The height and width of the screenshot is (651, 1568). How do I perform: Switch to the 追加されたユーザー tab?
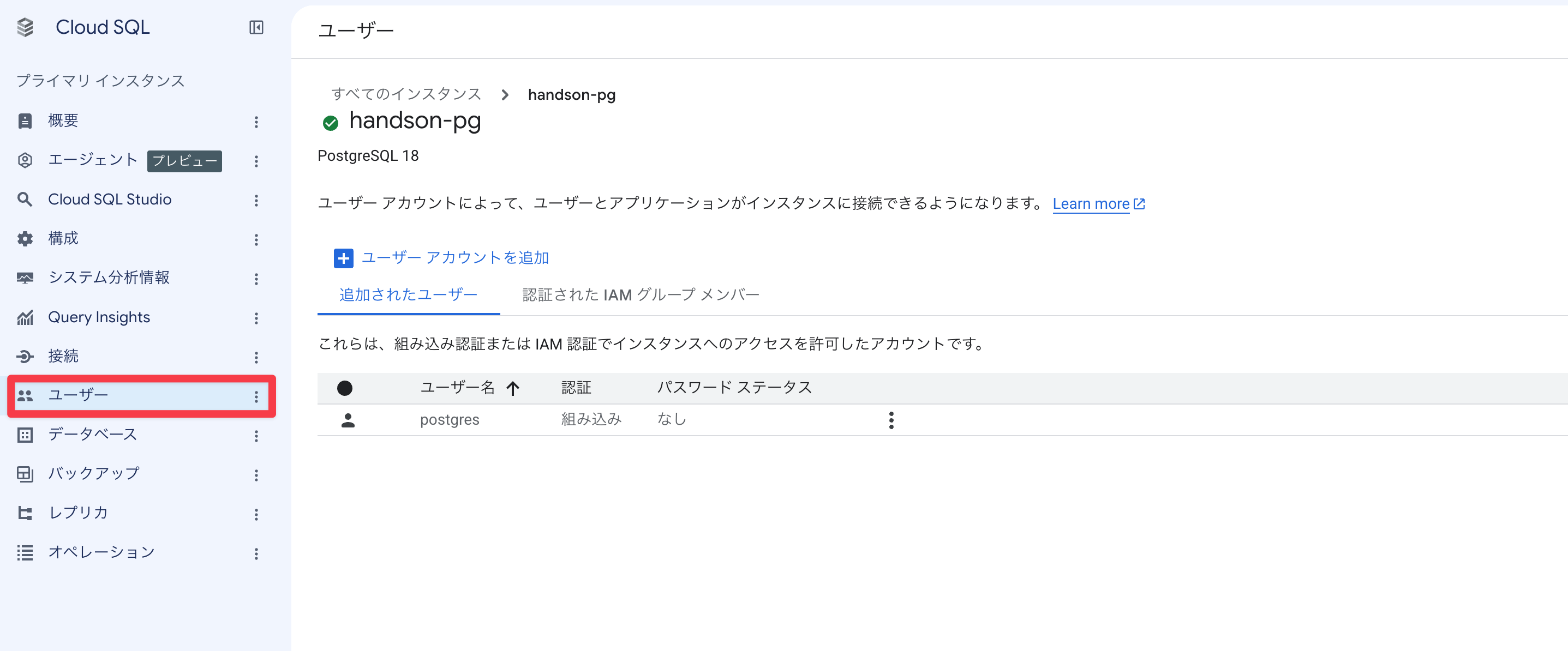(409, 295)
